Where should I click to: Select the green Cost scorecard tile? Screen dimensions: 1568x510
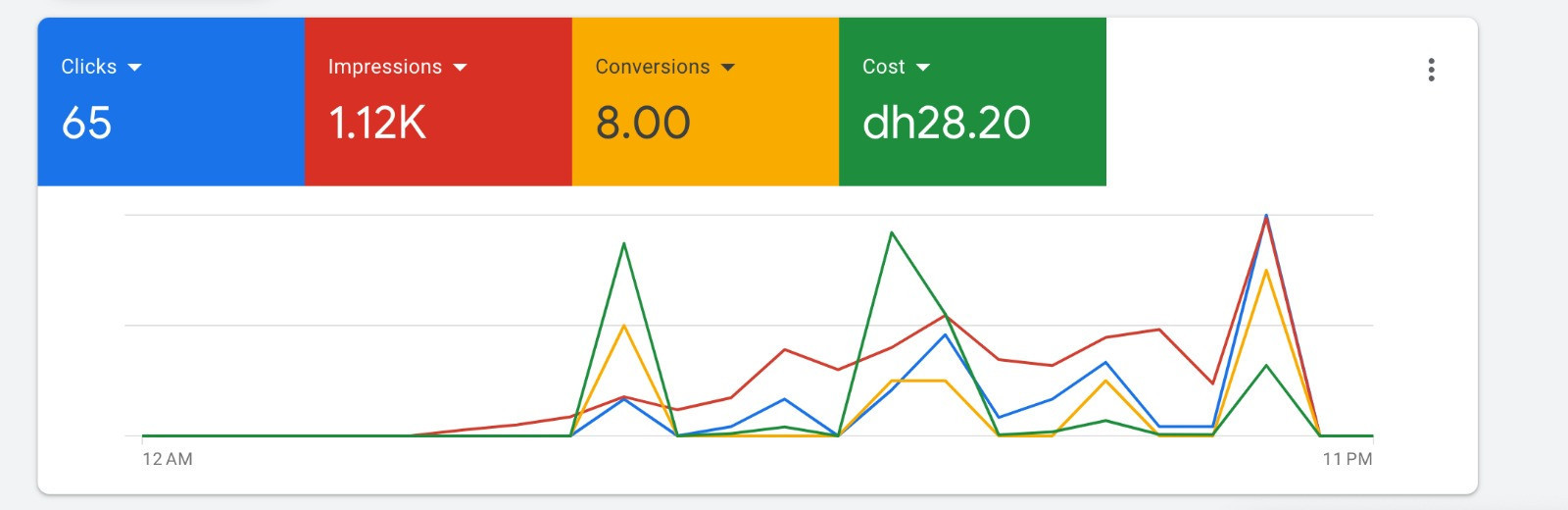[972, 102]
